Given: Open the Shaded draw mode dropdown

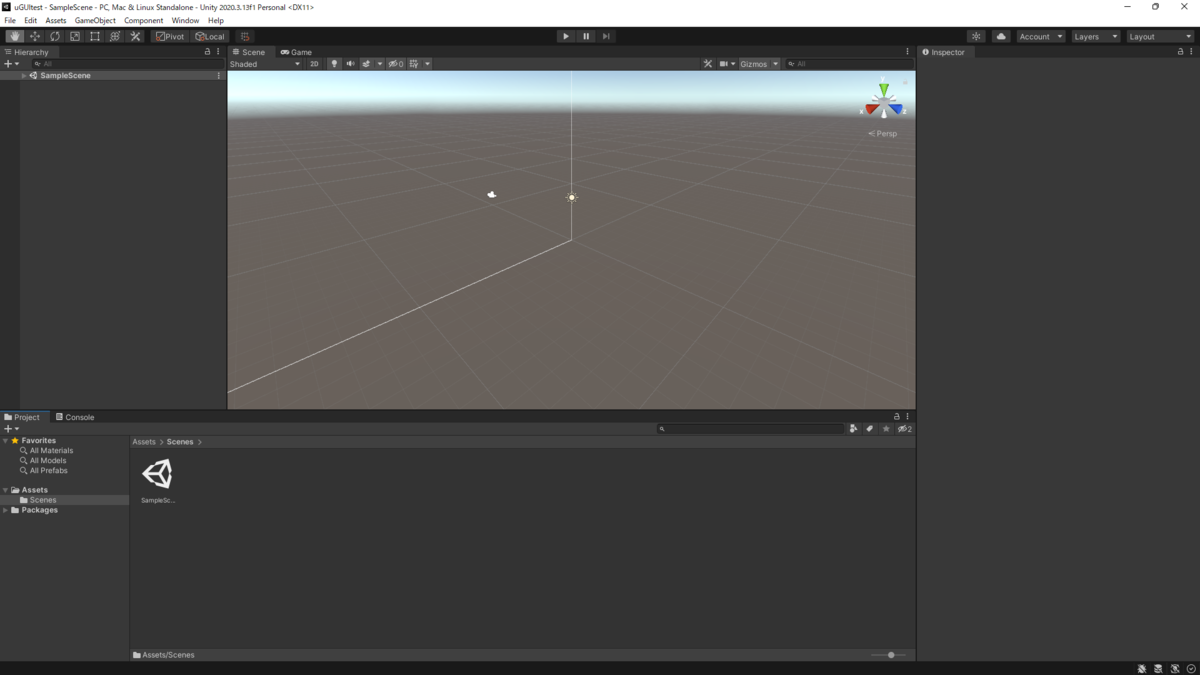Looking at the screenshot, I should tap(265, 63).
